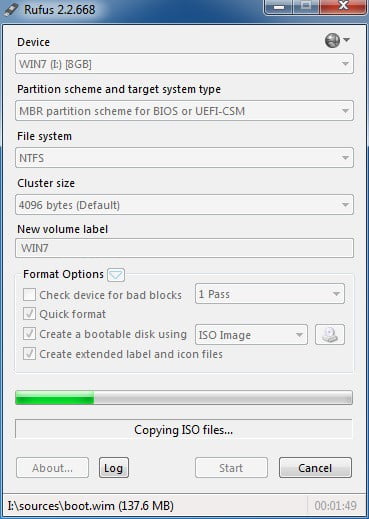Click the New volume label field

tap(184, 248)
